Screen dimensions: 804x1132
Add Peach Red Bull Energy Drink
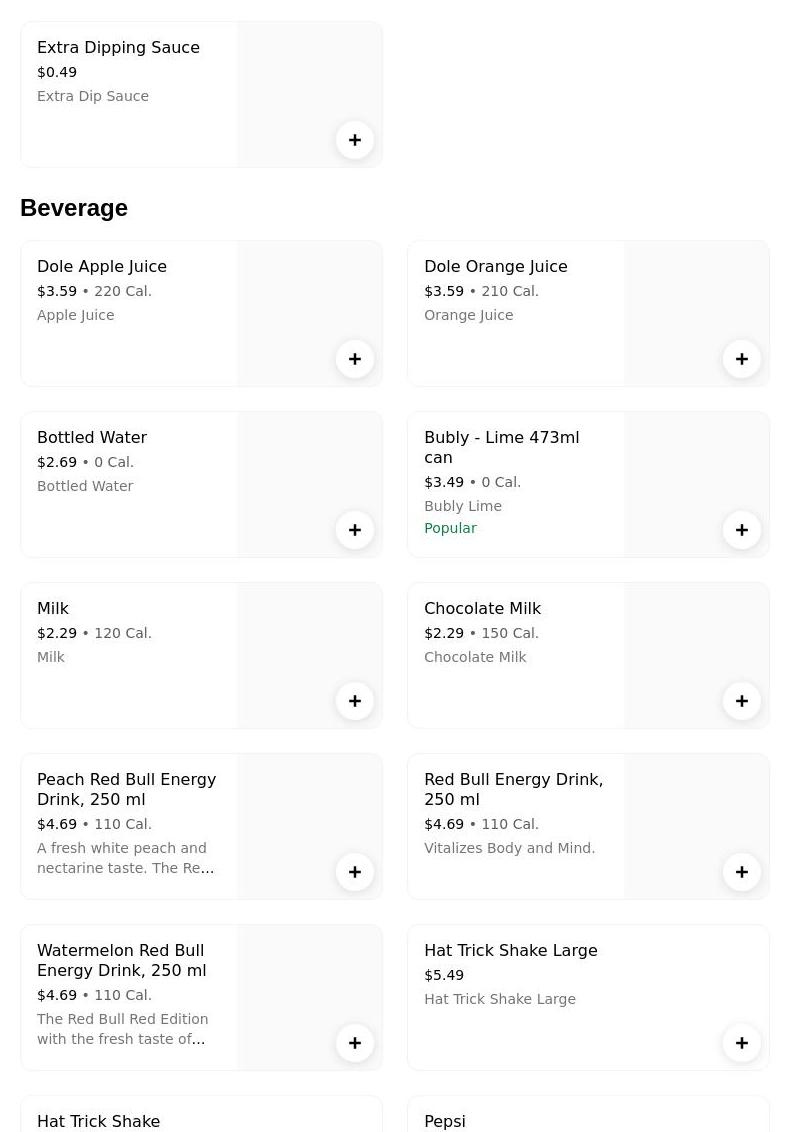pyautogui.click(x=355, y=872)
